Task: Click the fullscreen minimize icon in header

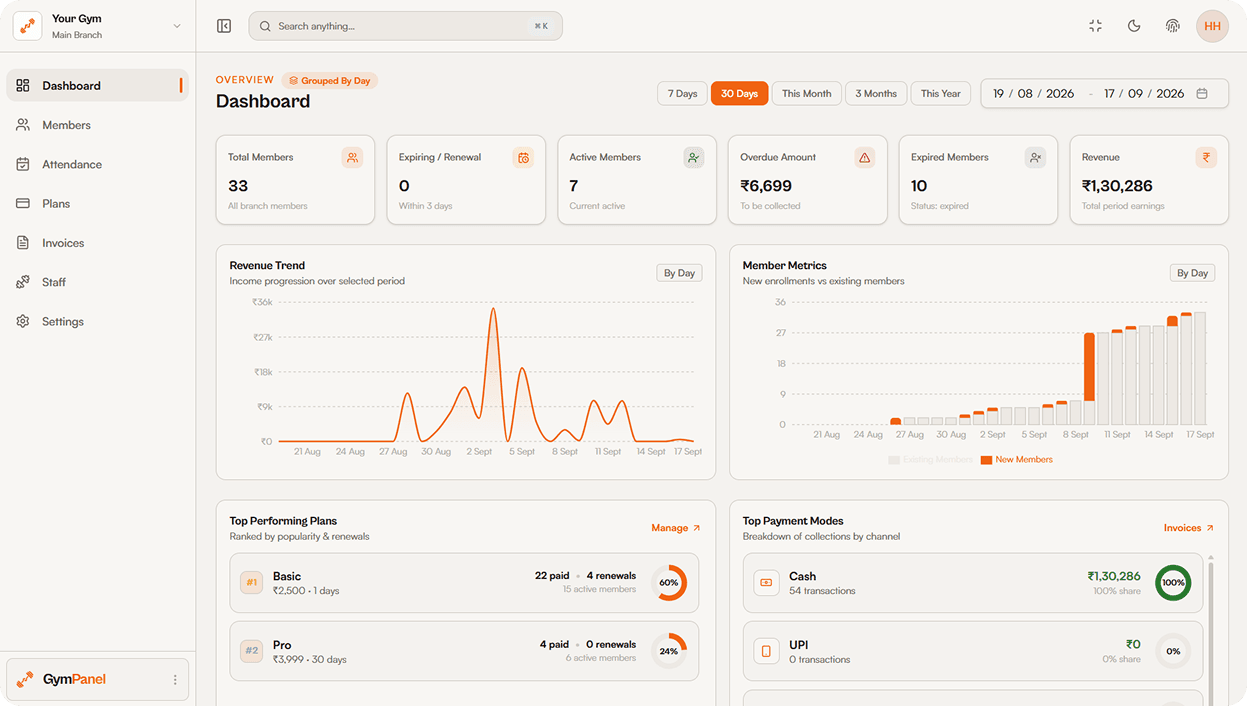Action: click(1095, 26)
